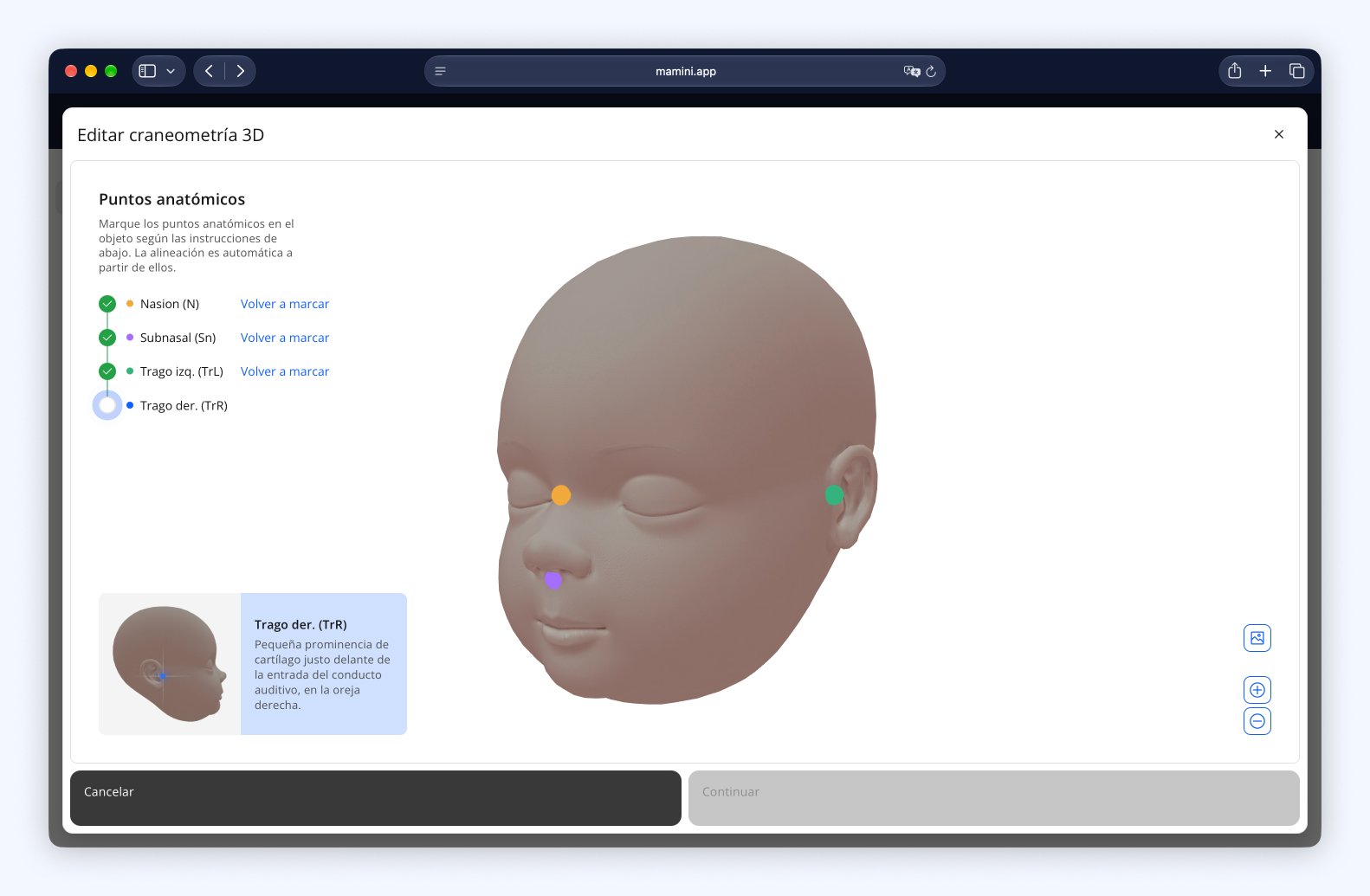This screenshot has height=896, width=1370.
Task: Select the Trago izq. (TrL) completed step checkmark
Action: 107,371
